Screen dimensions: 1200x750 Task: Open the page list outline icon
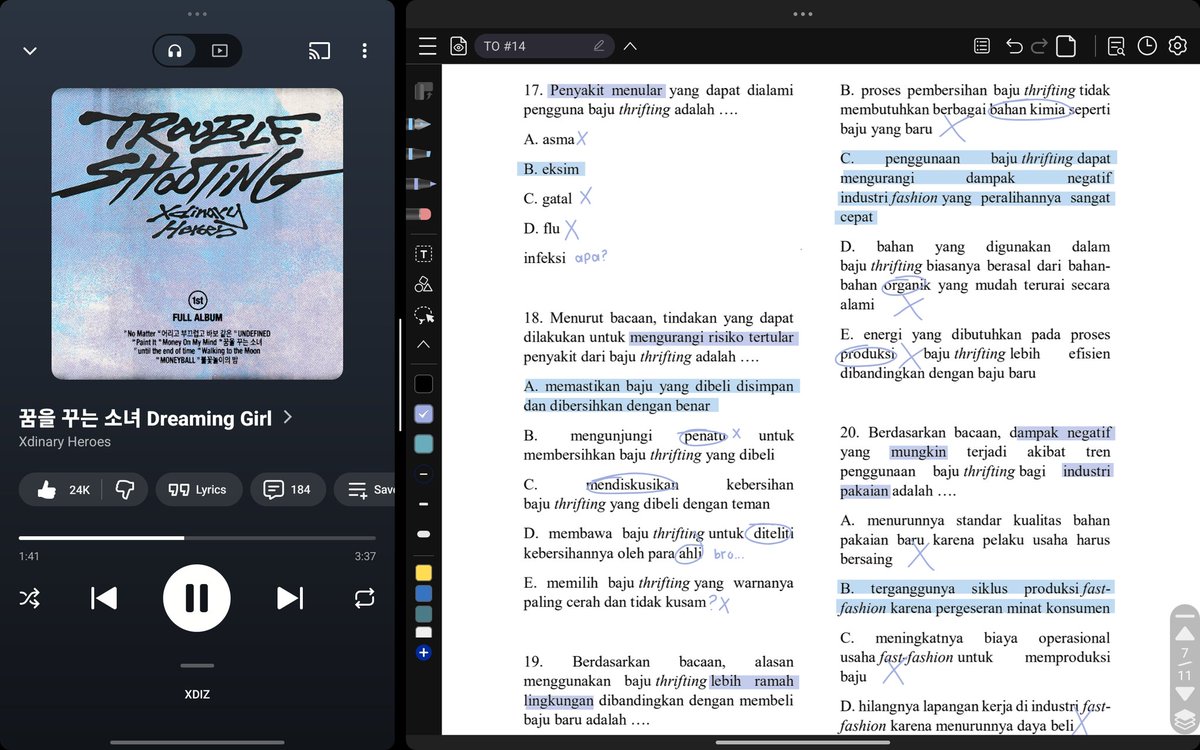click(982, 46)
